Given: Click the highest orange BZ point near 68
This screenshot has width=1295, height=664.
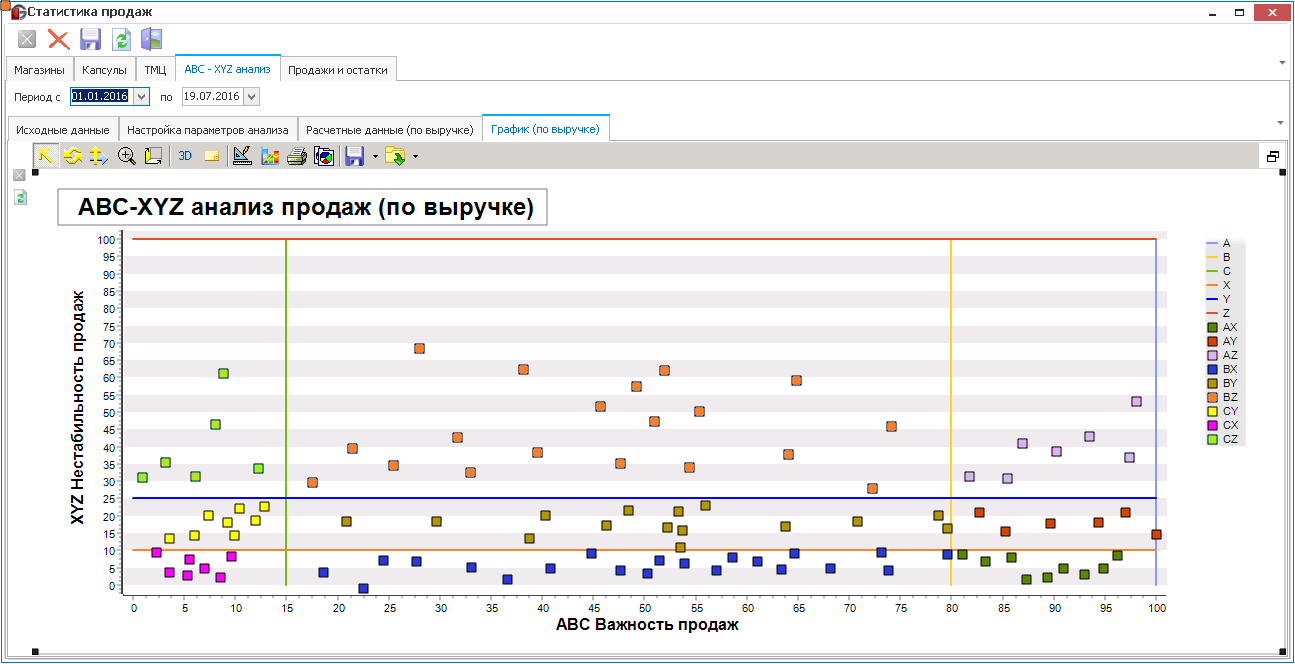Looking at the screenshot, I should pos(419,348).
